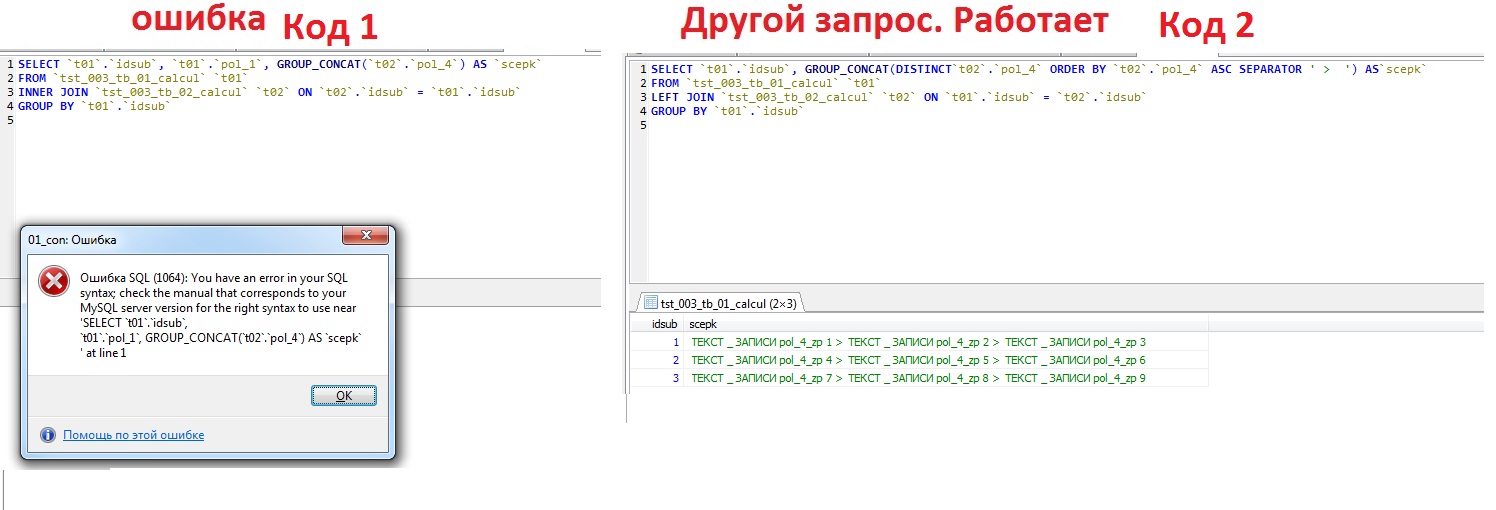This screenshot has height=510, width=1496.
Task: Select the tst_003_tb_01_calcul (2×3) result tab
Action: coord(721,303)
